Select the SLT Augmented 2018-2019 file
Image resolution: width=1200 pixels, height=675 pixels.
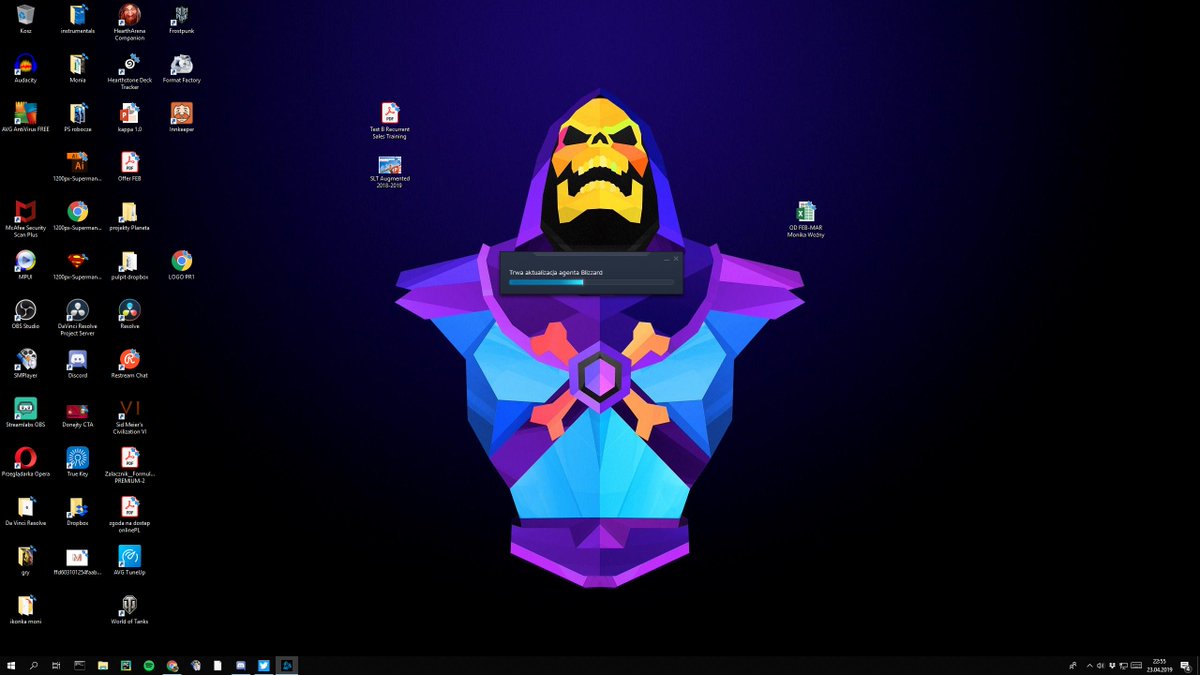coord(390,171)
